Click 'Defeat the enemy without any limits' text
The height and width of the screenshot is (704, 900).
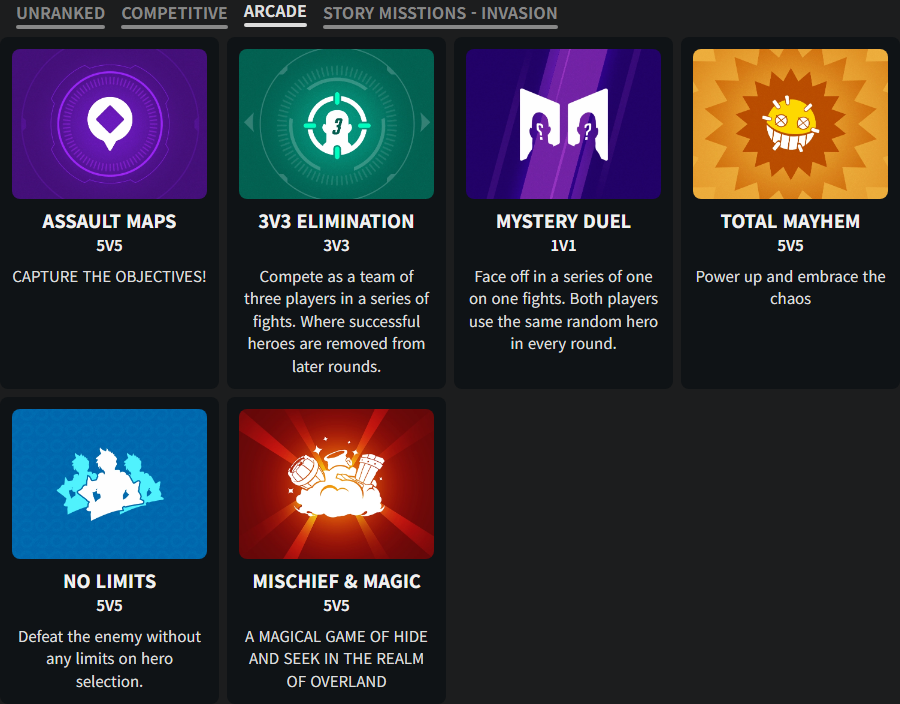[110, 659]
